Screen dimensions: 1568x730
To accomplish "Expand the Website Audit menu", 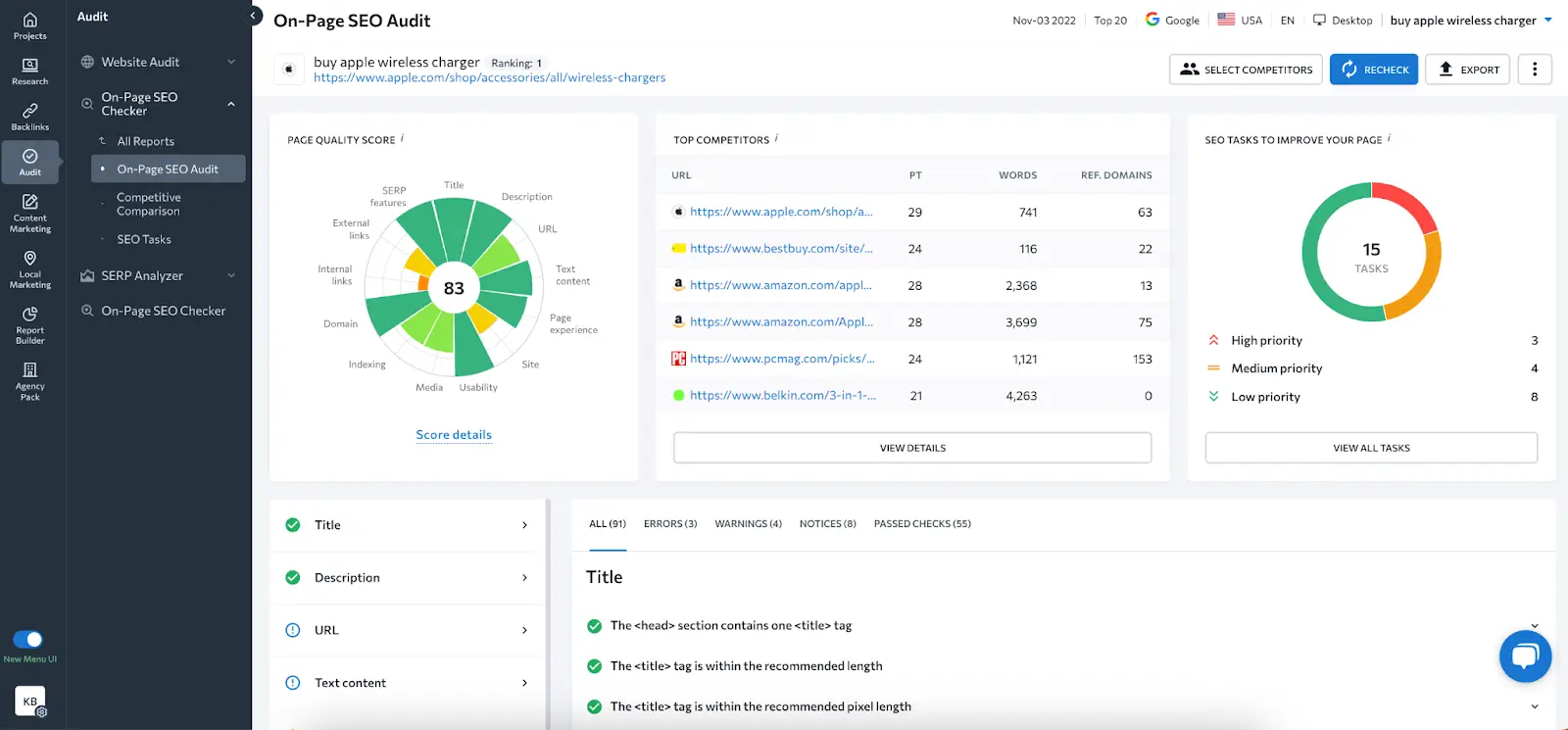I will pos(231,62).
